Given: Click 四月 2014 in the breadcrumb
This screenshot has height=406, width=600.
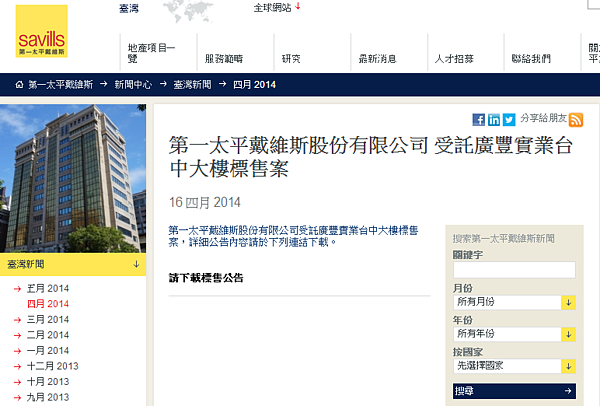Looking at the screenshot, I should coord(254,85).
